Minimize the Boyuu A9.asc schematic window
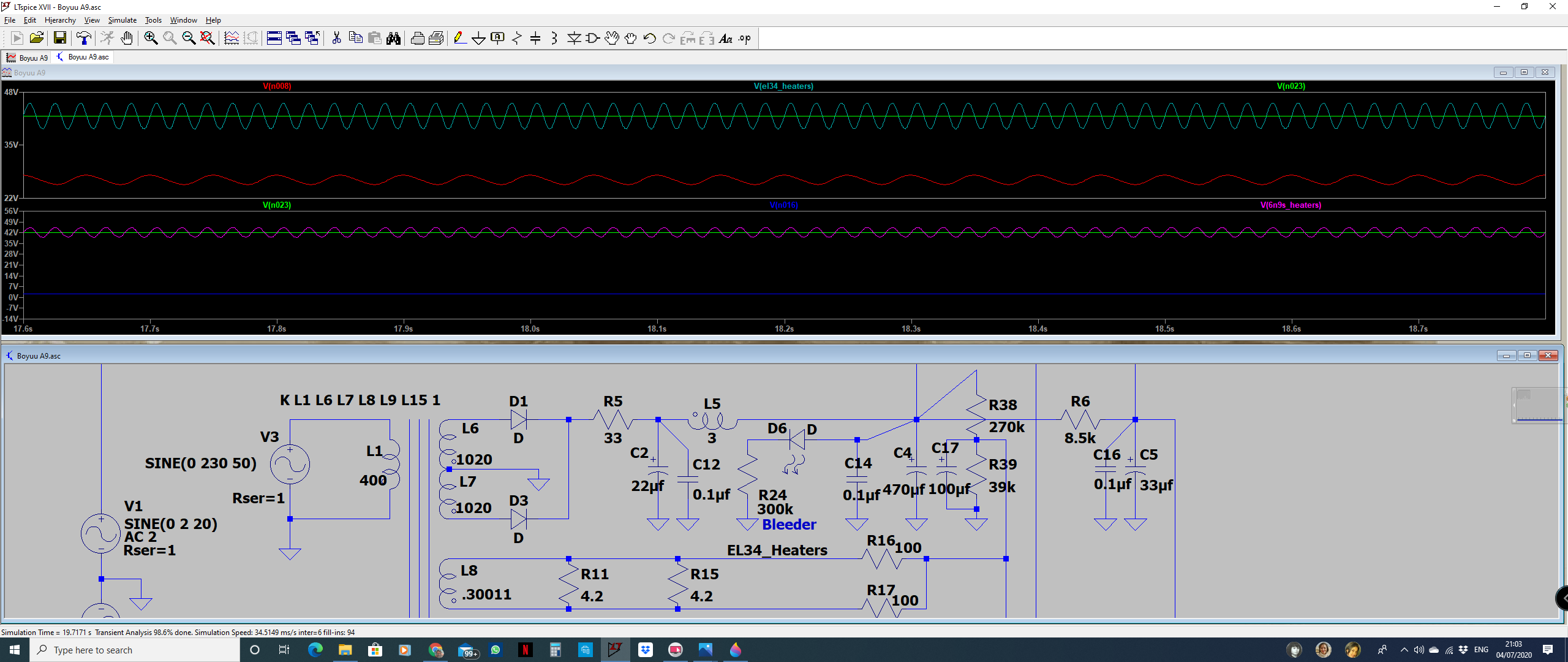1568x662 pixels. pyautogui.click(x=1506, y=356)
